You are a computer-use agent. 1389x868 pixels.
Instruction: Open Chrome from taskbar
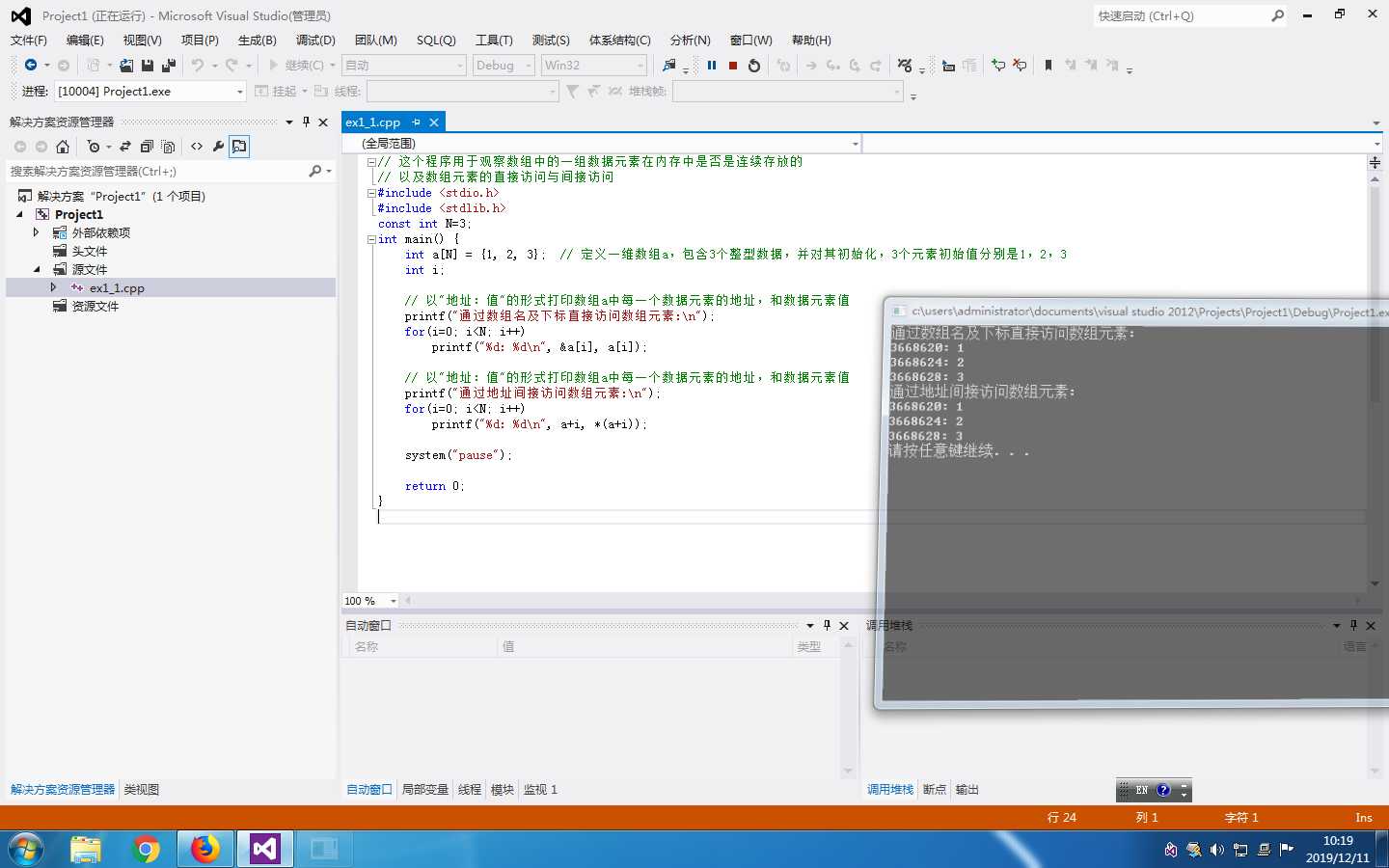pos(146,849)
